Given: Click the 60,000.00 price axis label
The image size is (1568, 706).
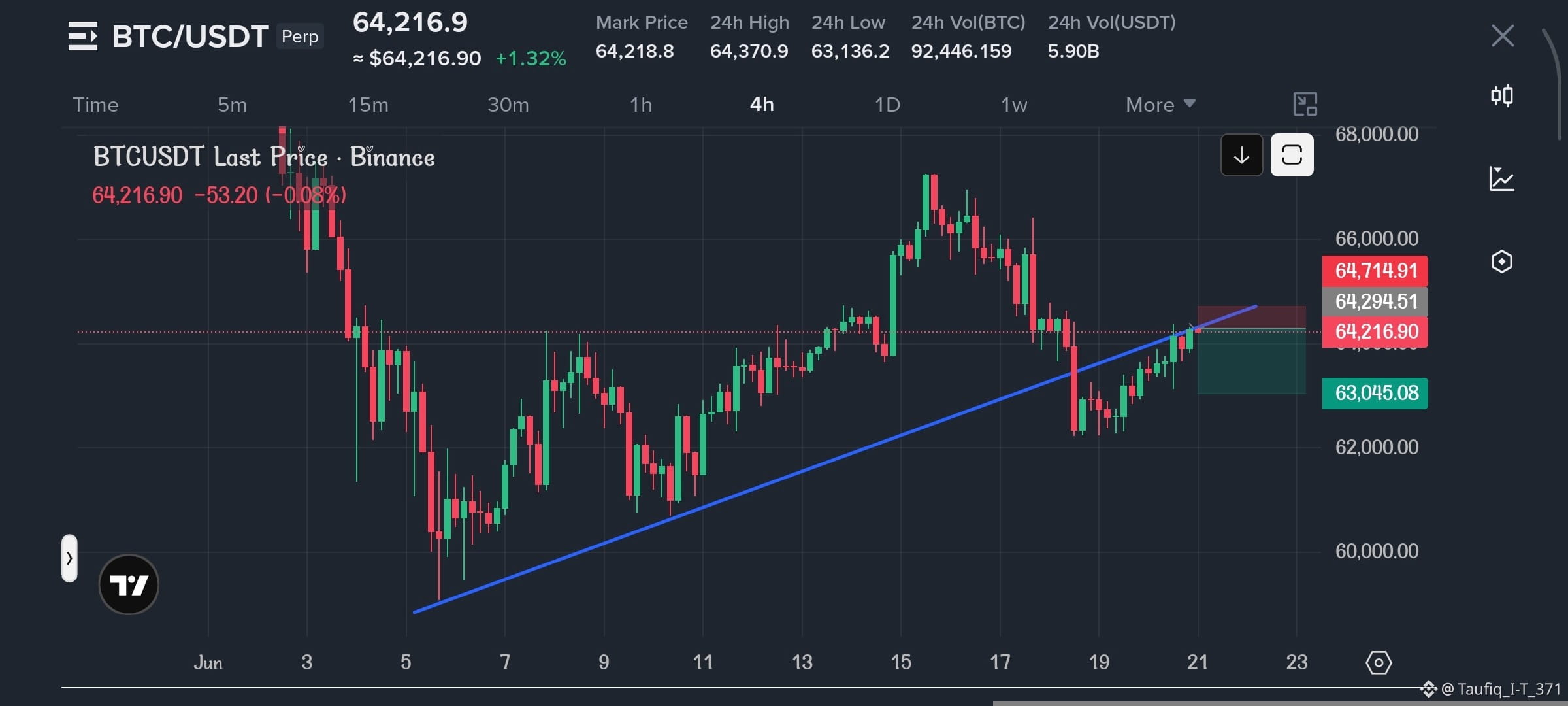Looking at the screenshot, I should coord(1377,551).
